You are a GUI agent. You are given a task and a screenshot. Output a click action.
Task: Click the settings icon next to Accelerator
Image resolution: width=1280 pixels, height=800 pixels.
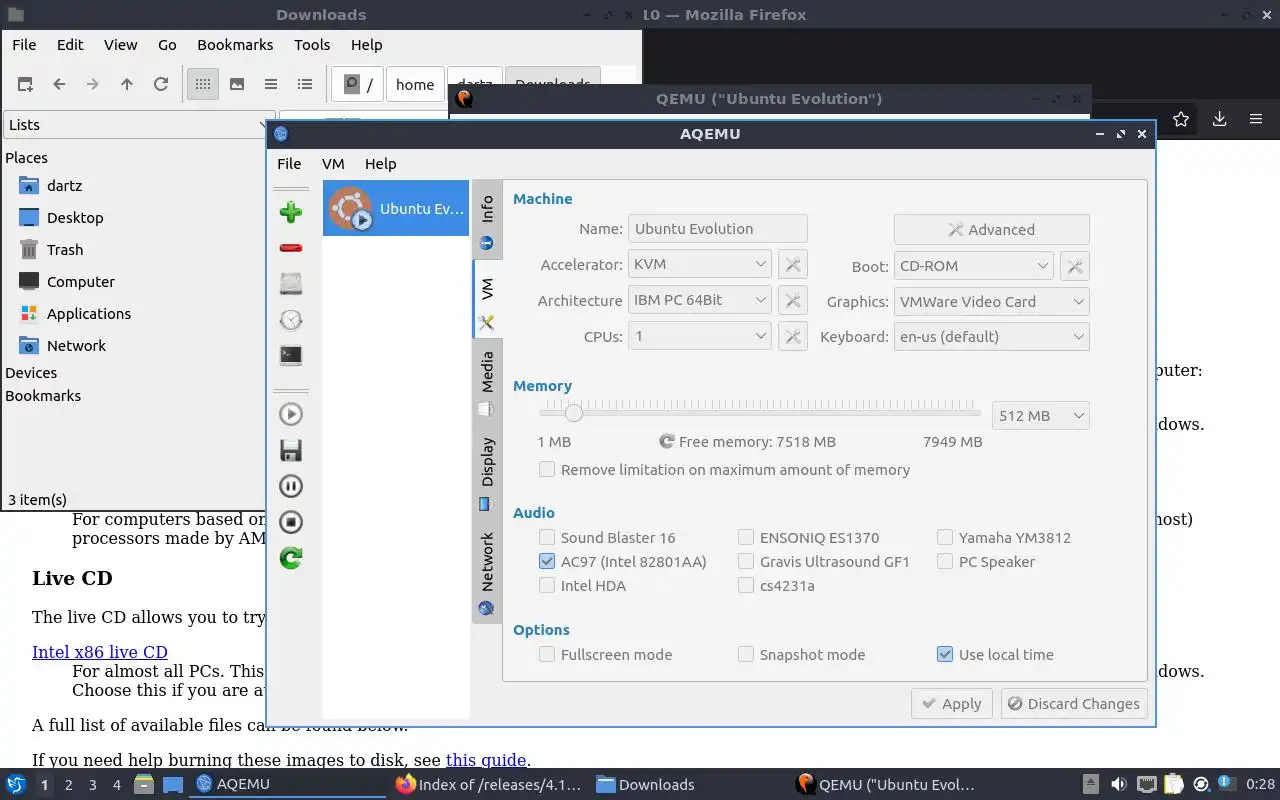(x=792, y=265)
